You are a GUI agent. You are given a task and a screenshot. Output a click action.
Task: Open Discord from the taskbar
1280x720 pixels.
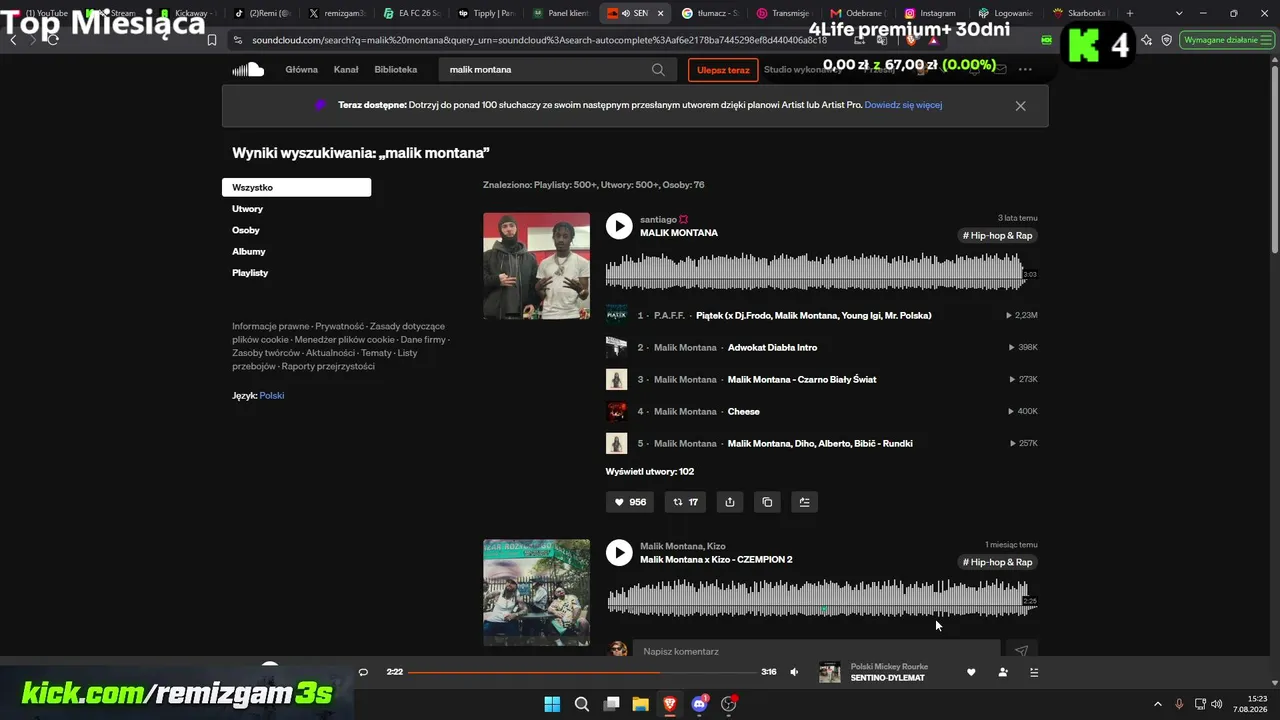(699, 704)
